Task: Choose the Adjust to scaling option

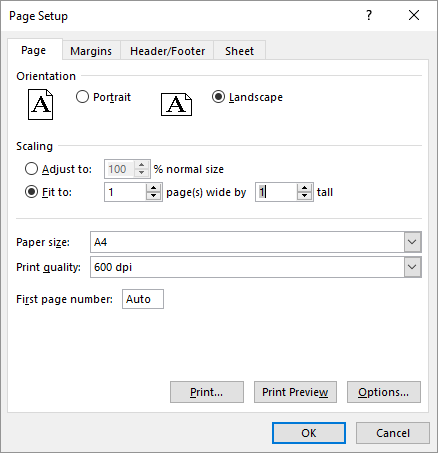Action: click(31, 169)
